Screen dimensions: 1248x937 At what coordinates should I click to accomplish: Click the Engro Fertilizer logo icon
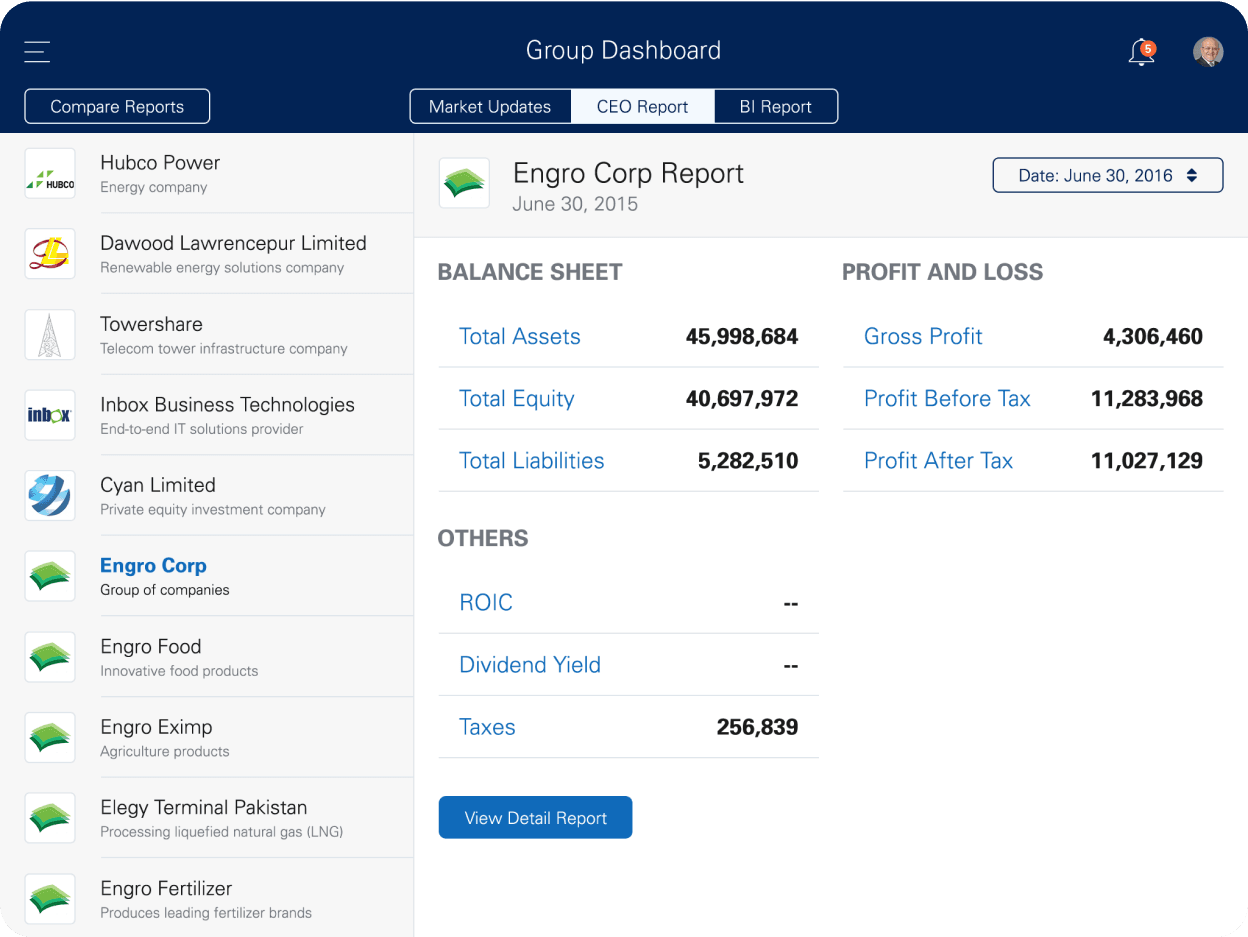pyautogui.click(x=50, y=899)
